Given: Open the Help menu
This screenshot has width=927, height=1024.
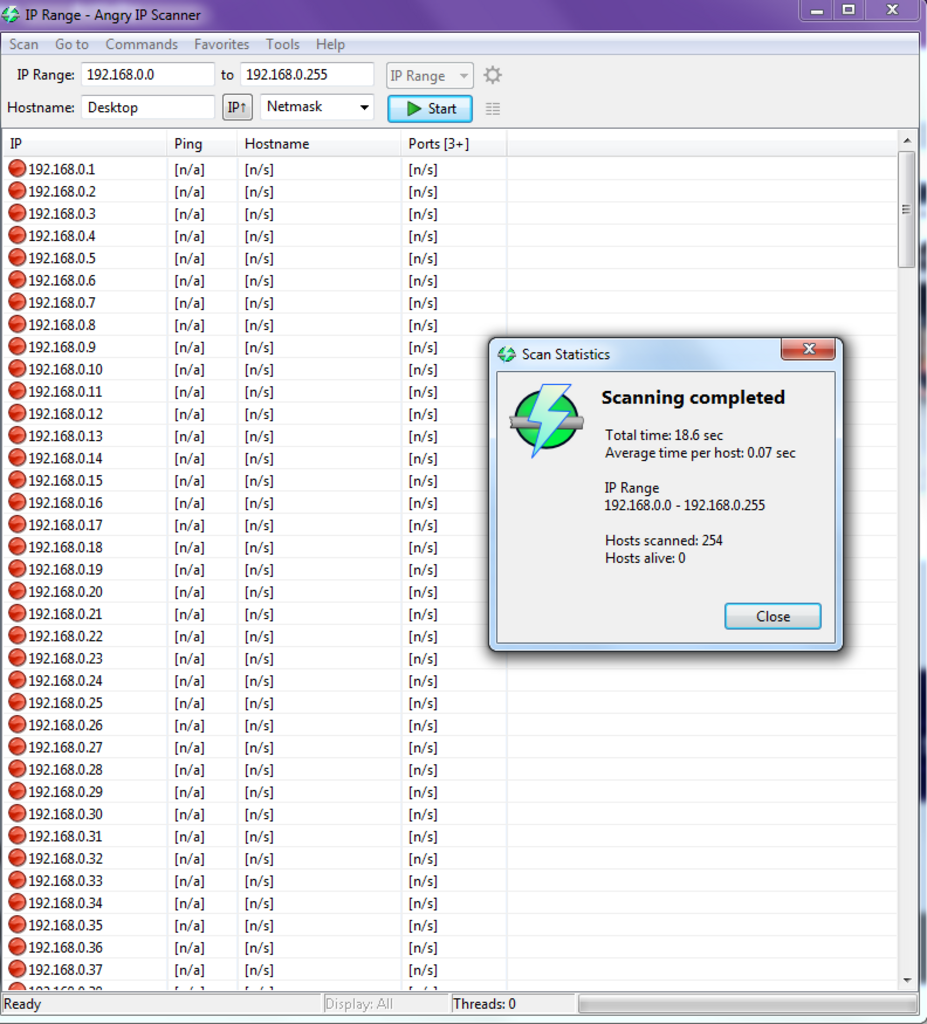Looking at the screenshot, I should pos(330,44).
